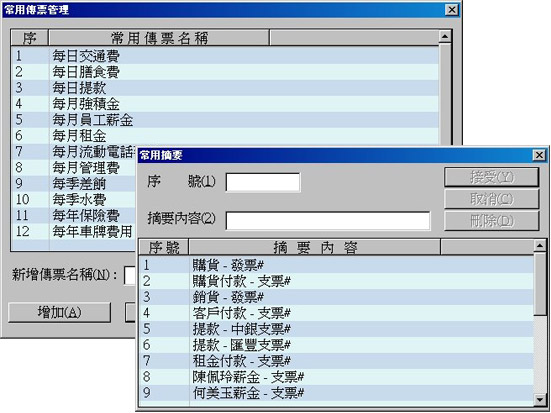Screen dimensions: 551x413
Task: Click the 摘要內容 column header
Action: (x=315, y=247)
